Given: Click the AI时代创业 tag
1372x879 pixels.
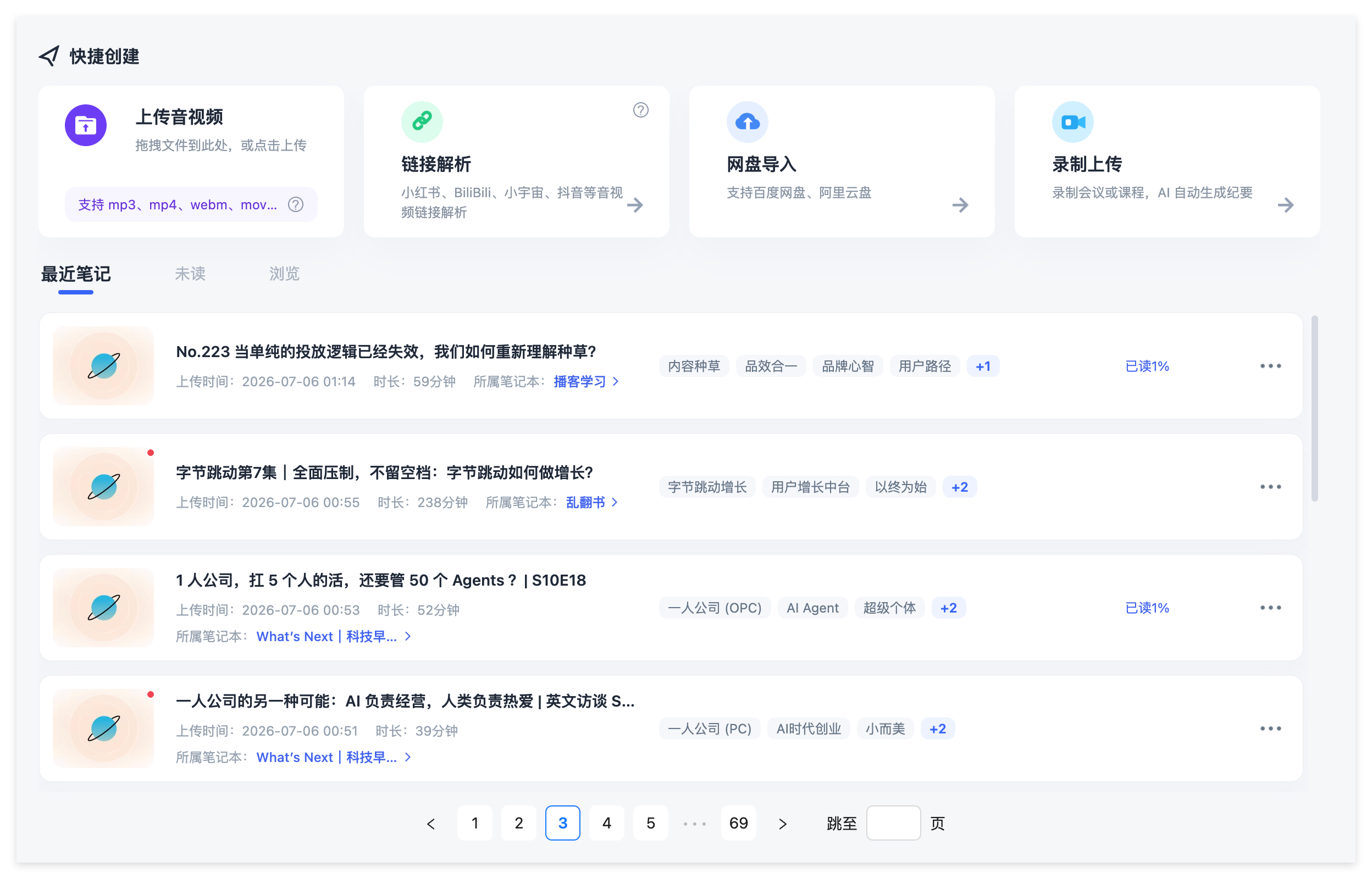Looking at the screenshot, I should click(809, 730).
